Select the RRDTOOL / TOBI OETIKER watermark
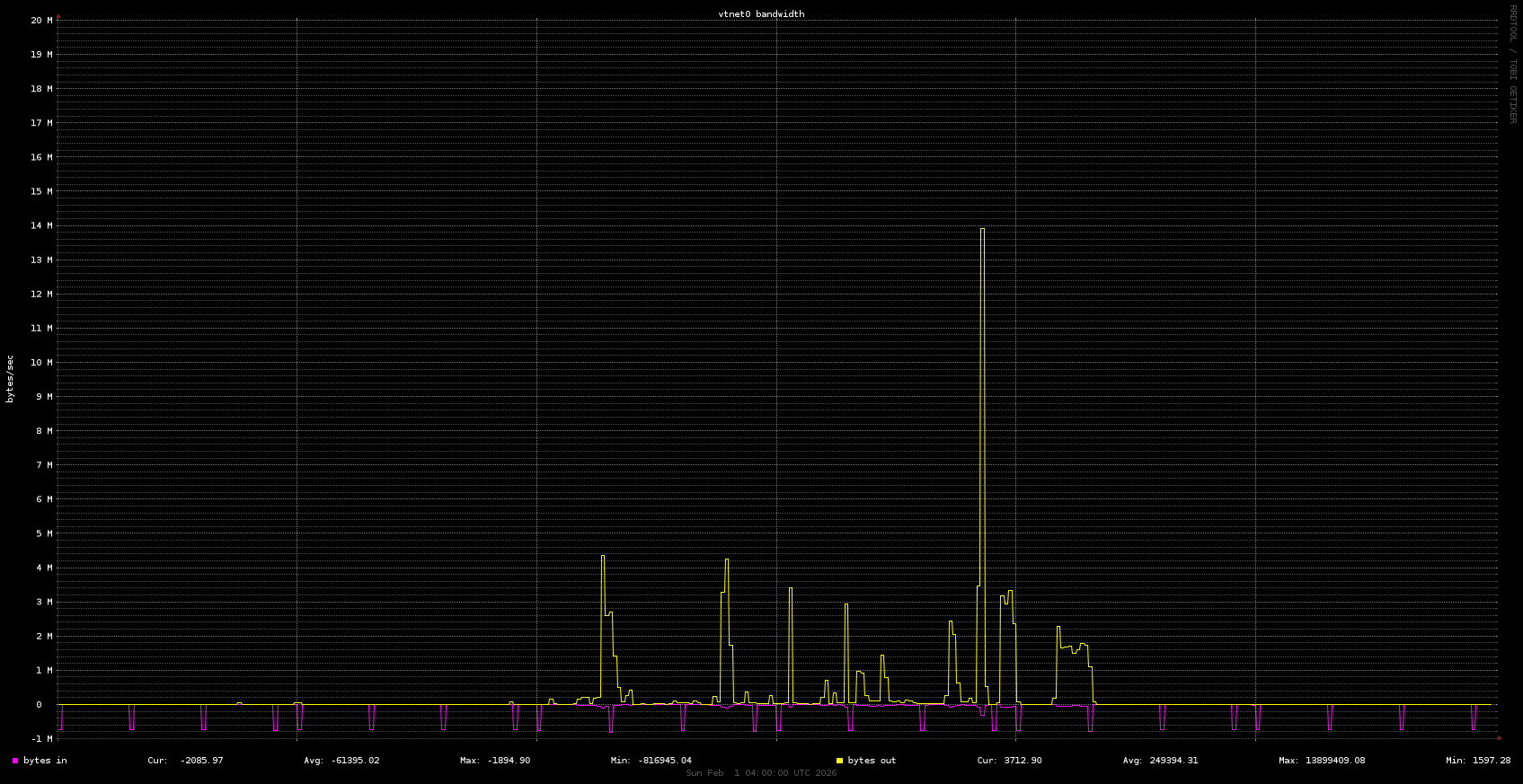 [1512, 64]
